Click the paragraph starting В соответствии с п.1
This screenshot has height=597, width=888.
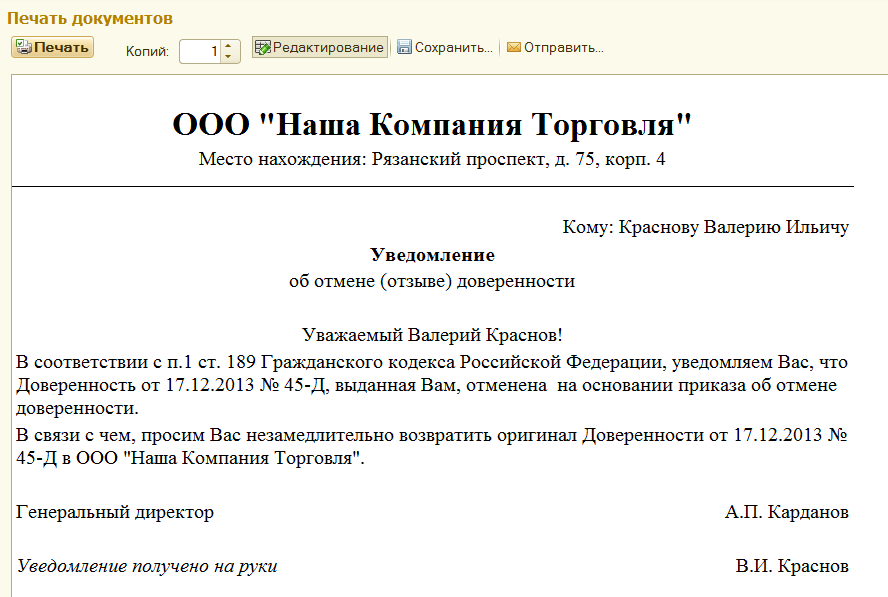click(x=432, y=385)
